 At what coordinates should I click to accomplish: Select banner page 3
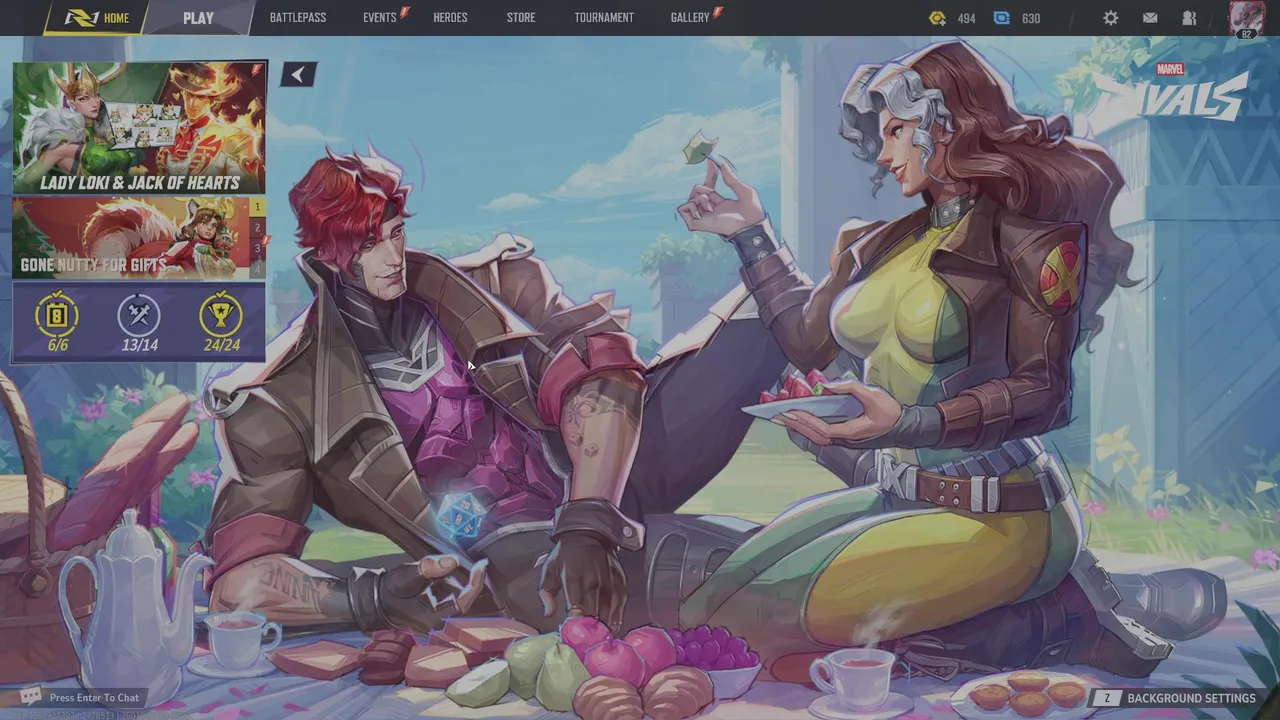pos(258,248)
